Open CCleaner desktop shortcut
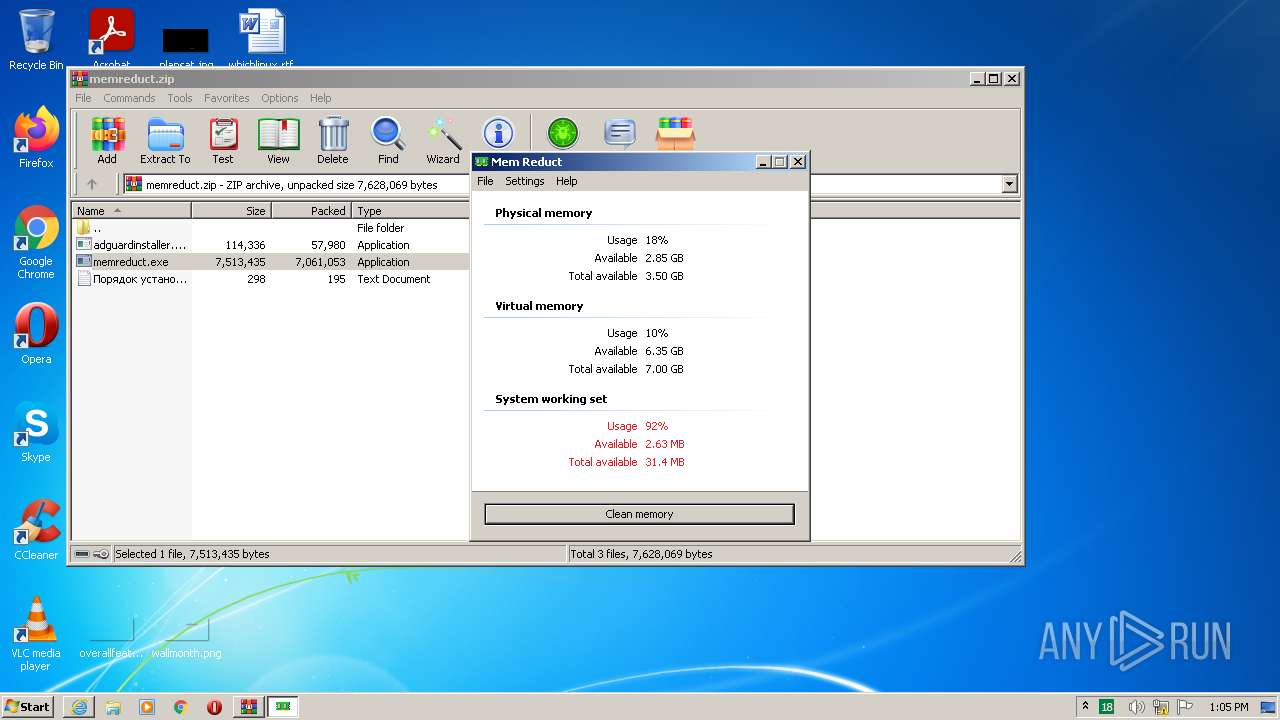The width and height of the screenshot is (1280, 720). 36,530
